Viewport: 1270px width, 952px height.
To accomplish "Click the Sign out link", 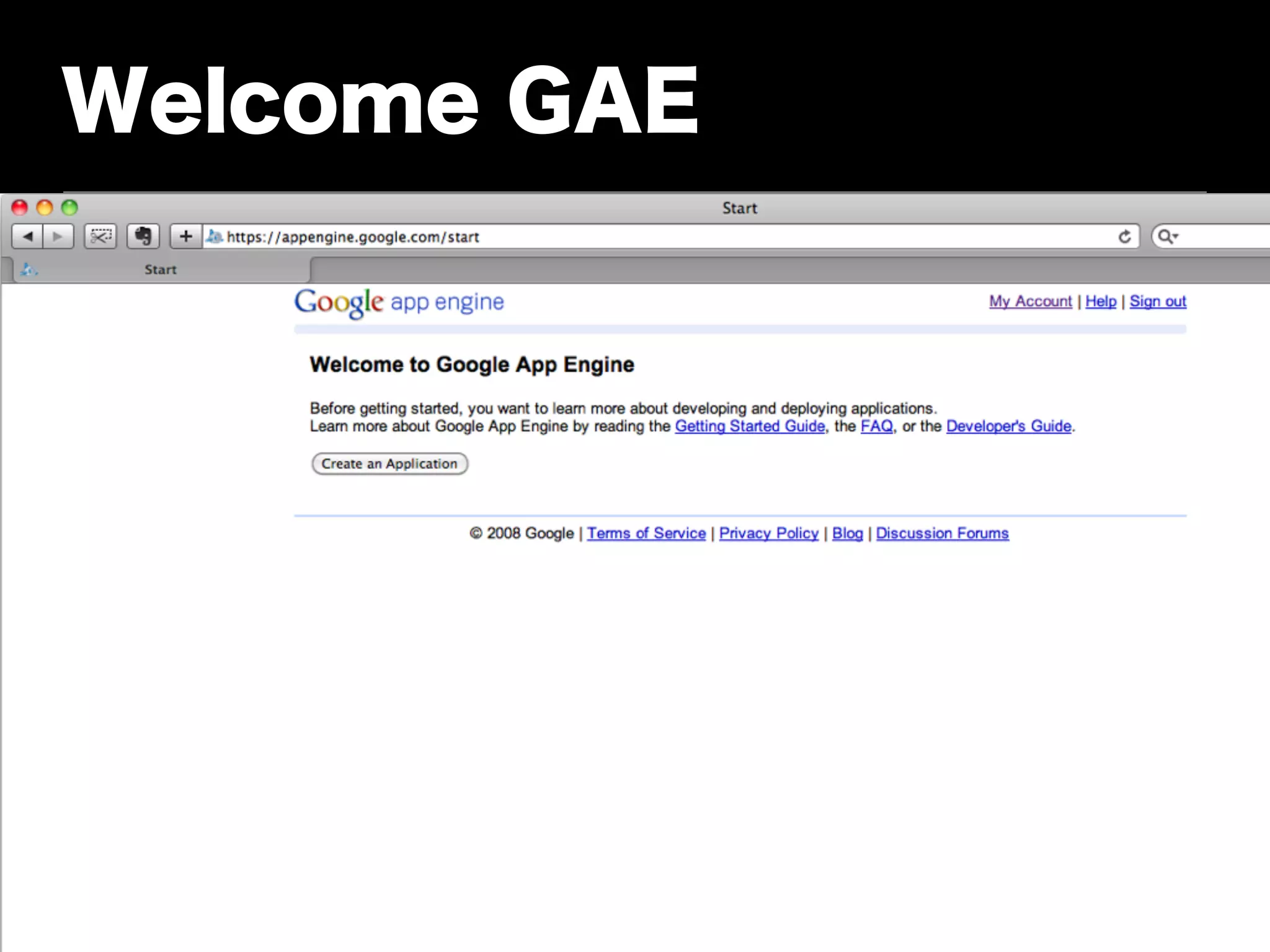I will pyautogui.click(x=1157, y=301).
